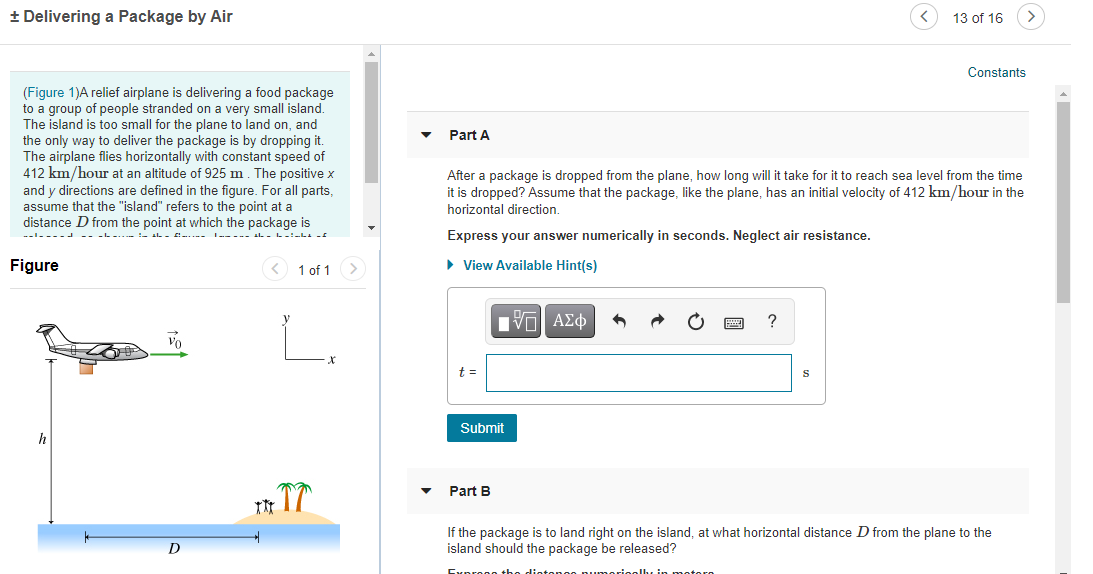Go to next problem 14 of 16

pos(1031,17)
